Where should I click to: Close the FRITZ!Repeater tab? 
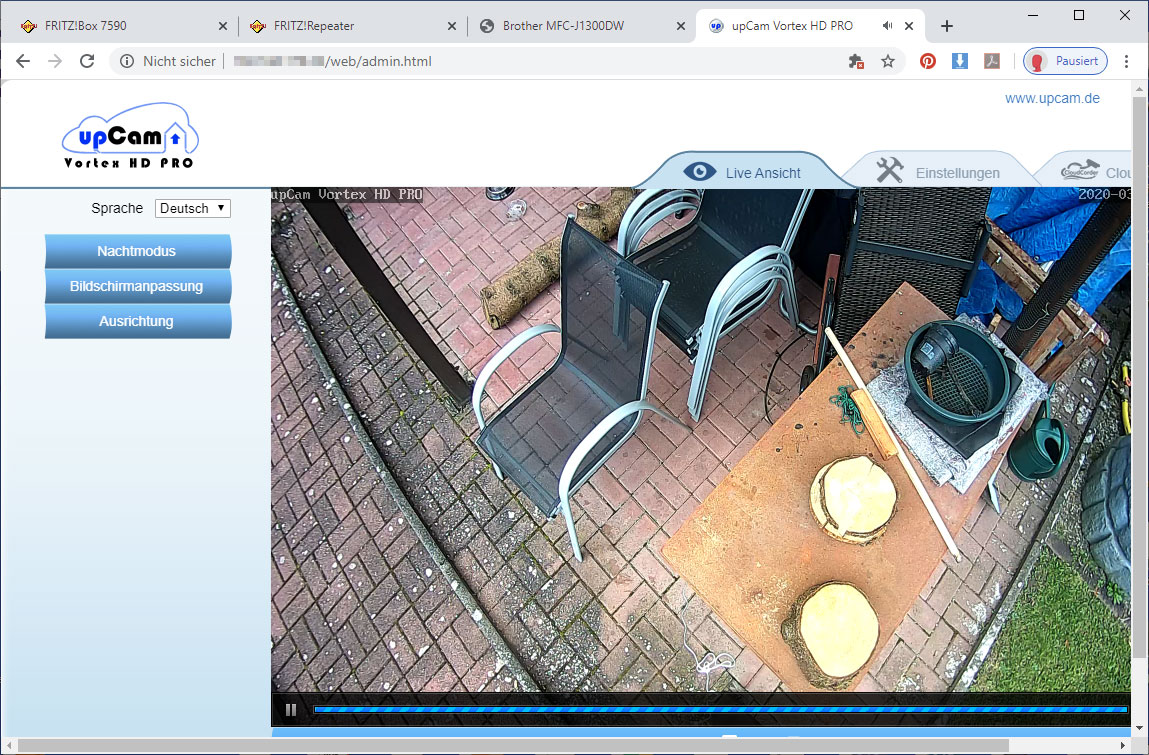coord(451,26)
